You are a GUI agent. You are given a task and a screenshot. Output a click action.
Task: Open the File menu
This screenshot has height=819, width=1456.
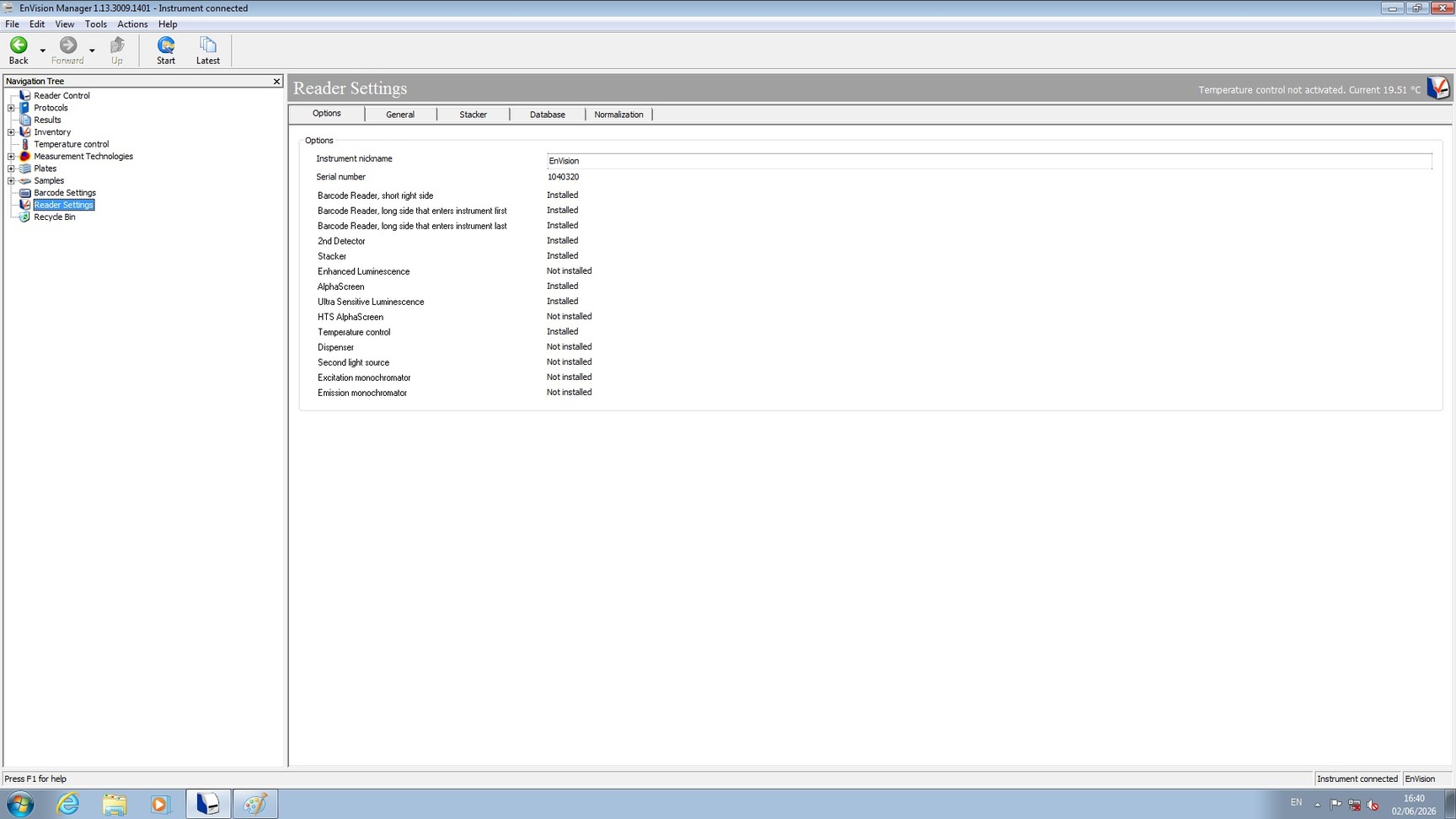(12, 24)
